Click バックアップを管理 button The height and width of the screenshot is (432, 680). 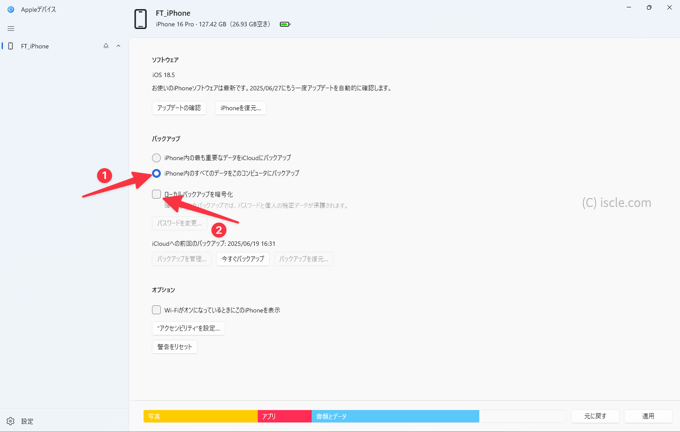click(x=182, y=259)
